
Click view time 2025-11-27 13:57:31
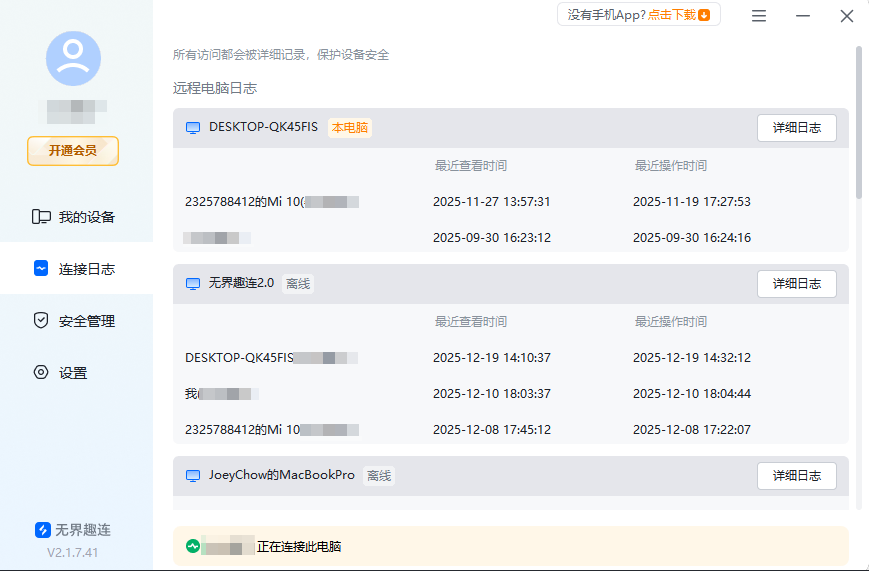492,202
